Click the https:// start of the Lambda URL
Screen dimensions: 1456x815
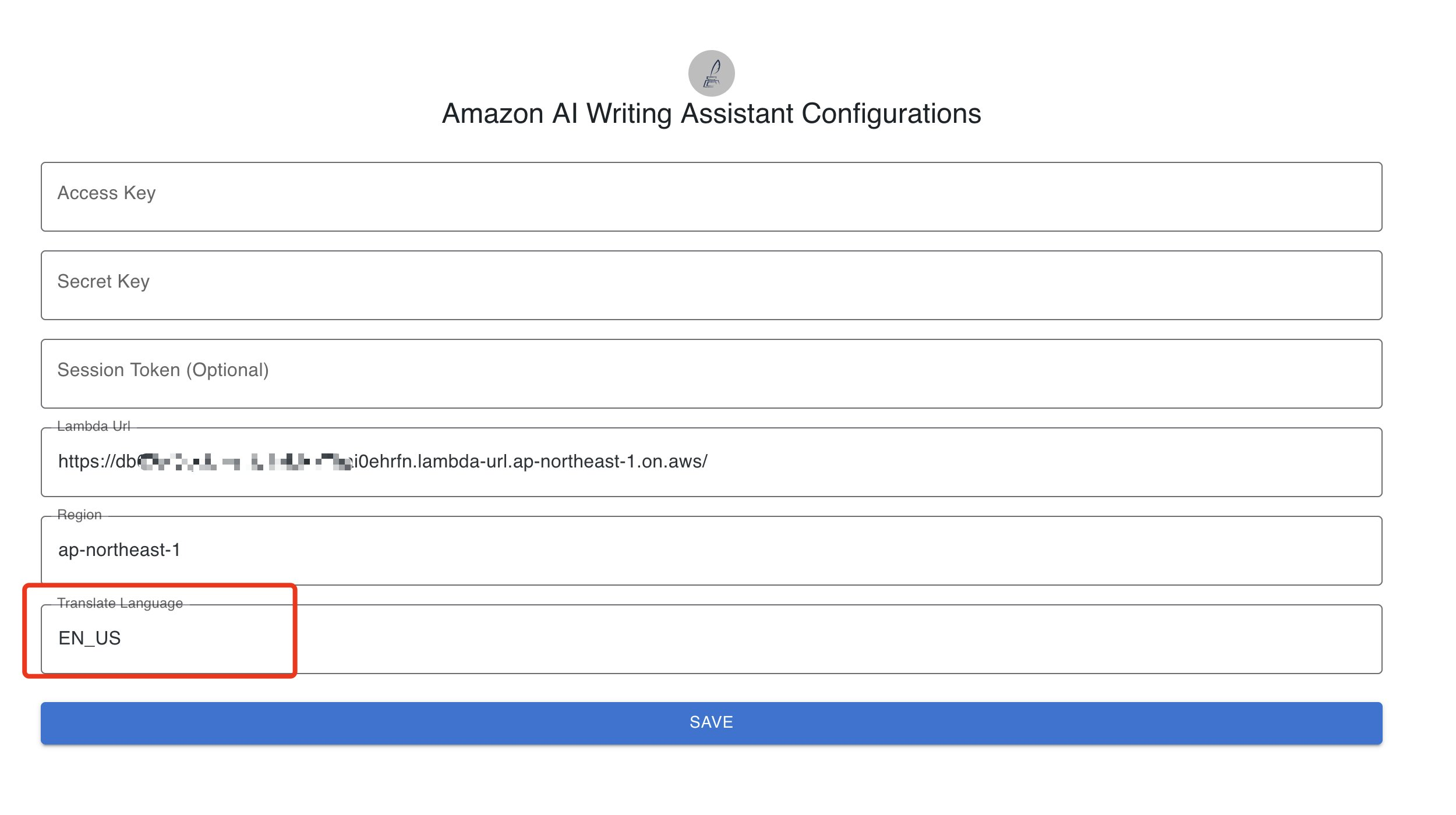[87, 462]
